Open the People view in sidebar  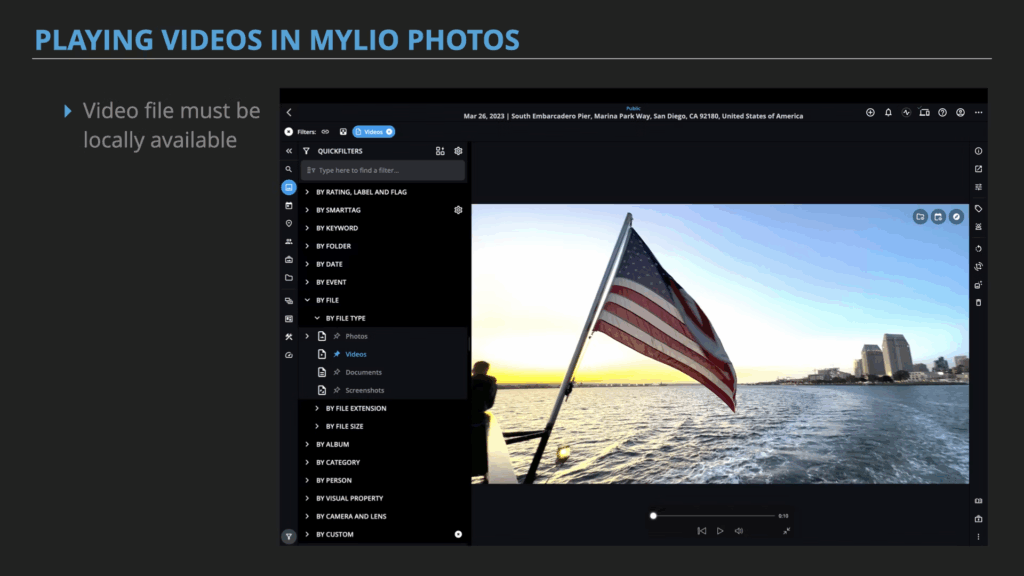[289, 242]
